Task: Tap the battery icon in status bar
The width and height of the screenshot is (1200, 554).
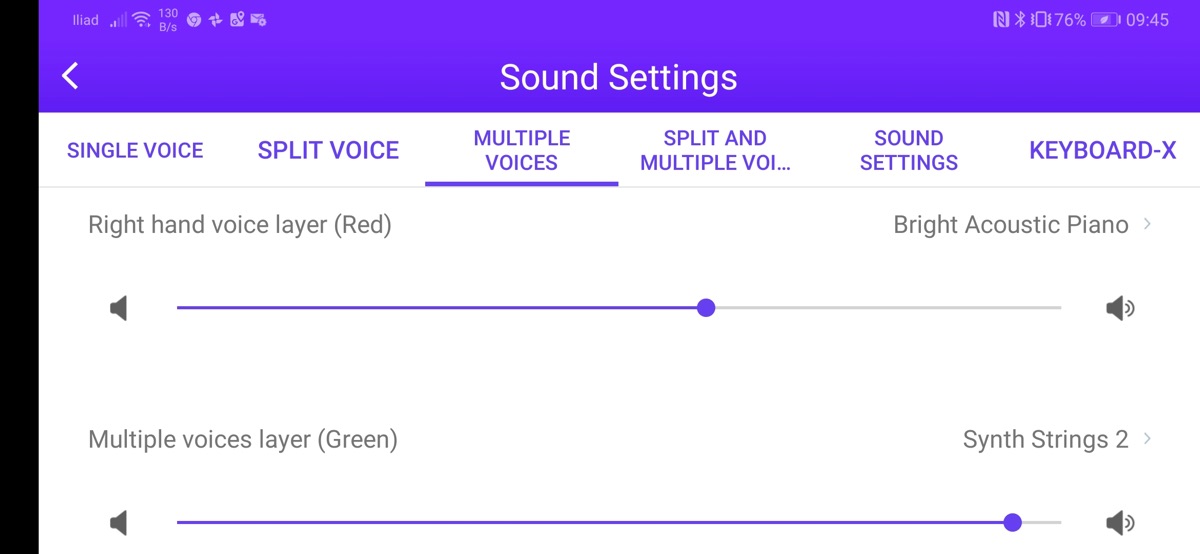Action: click(x=1105, y=20)
